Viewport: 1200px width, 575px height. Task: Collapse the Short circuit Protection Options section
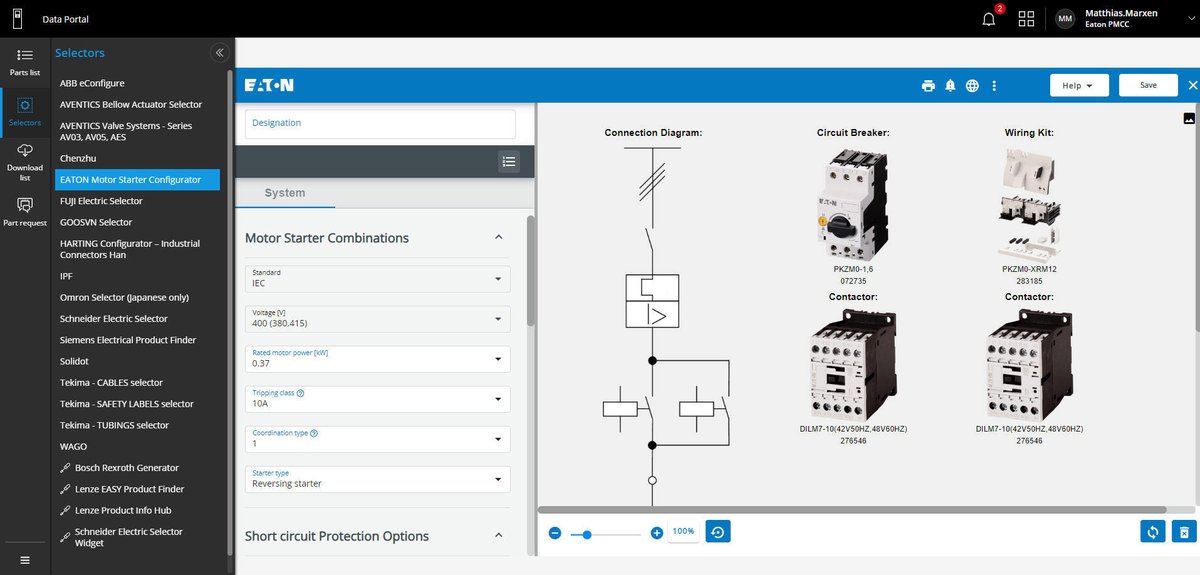tap(499, 536)
